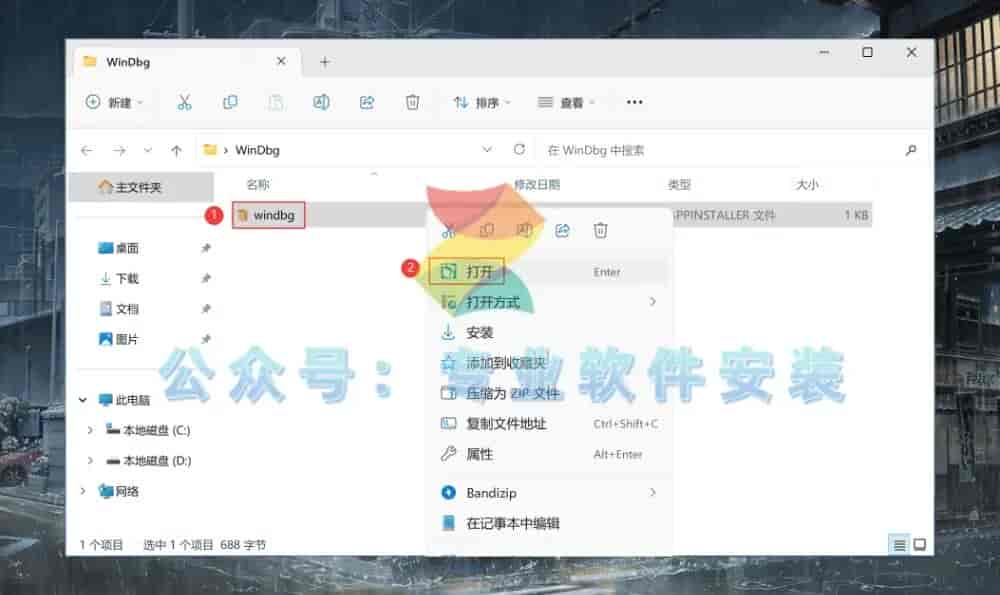Click the Share icon in the context menu
1000x595 pixels.
point(562,230)
